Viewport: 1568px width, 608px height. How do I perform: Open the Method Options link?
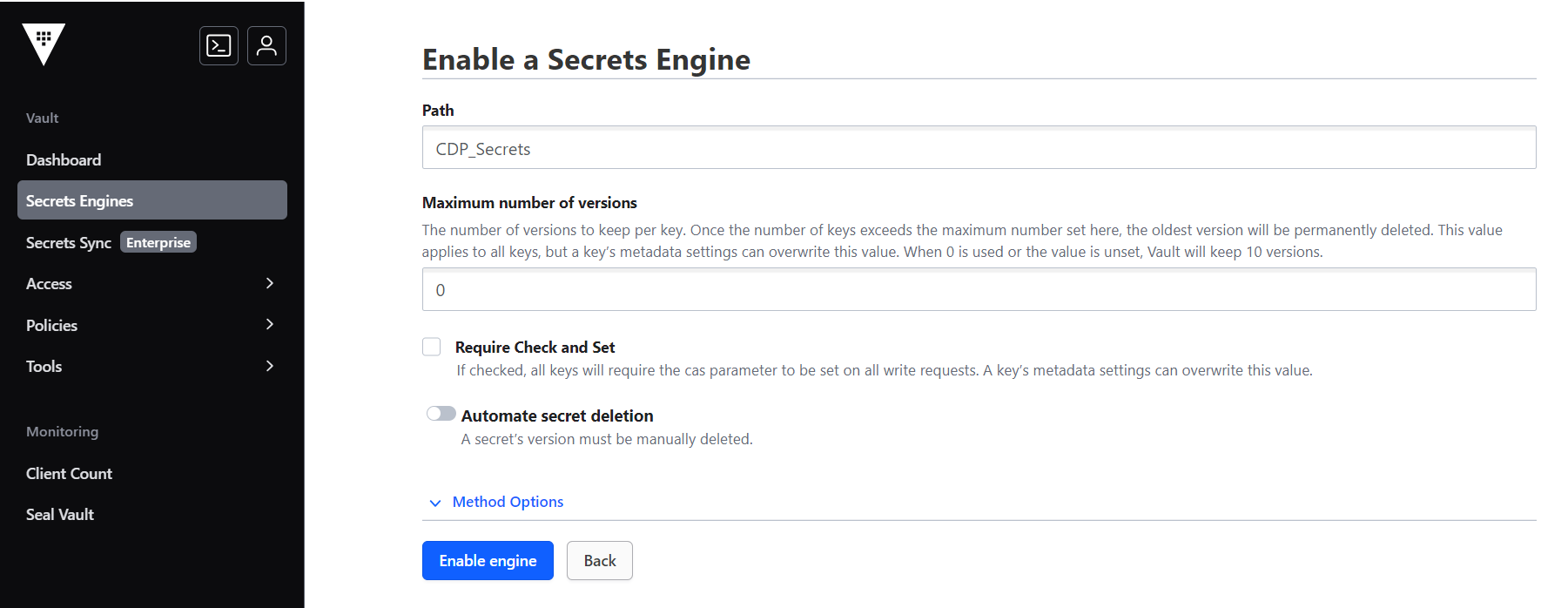pyautogui.click(x=508, y=502)
